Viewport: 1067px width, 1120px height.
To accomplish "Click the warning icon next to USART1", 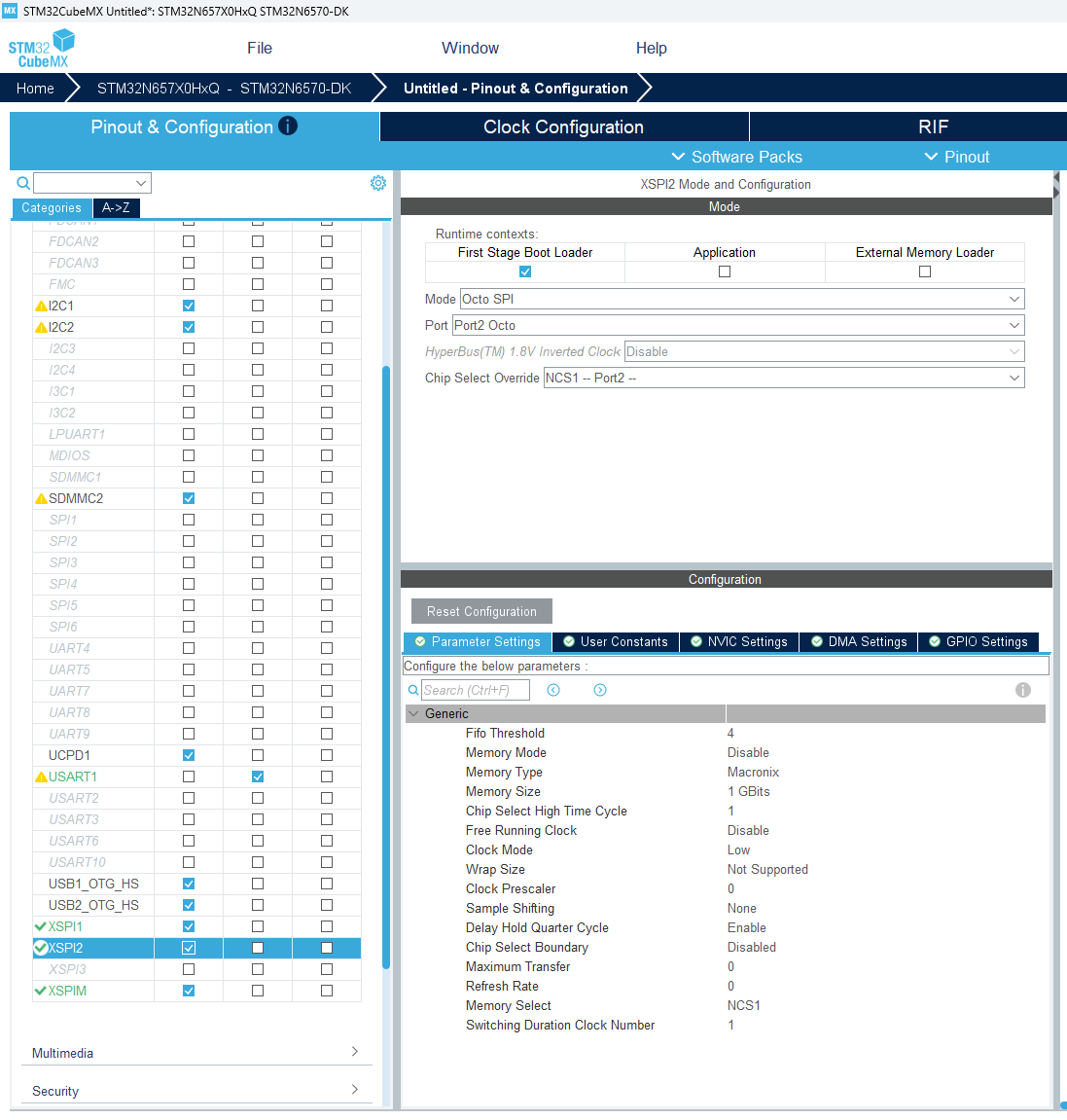I will (x=42, y=777).
